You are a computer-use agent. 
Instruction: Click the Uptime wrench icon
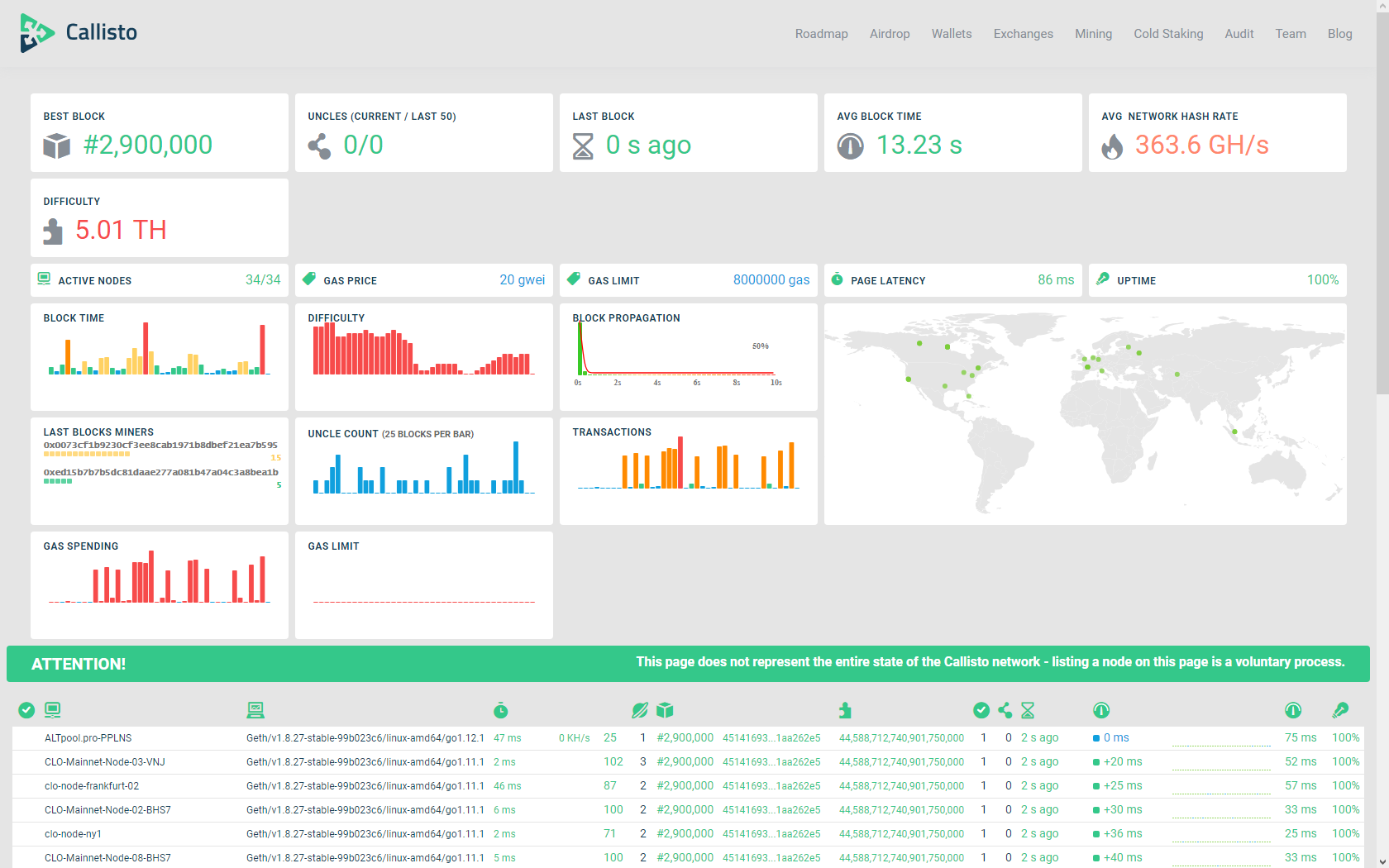click(x=1103, y=279)
